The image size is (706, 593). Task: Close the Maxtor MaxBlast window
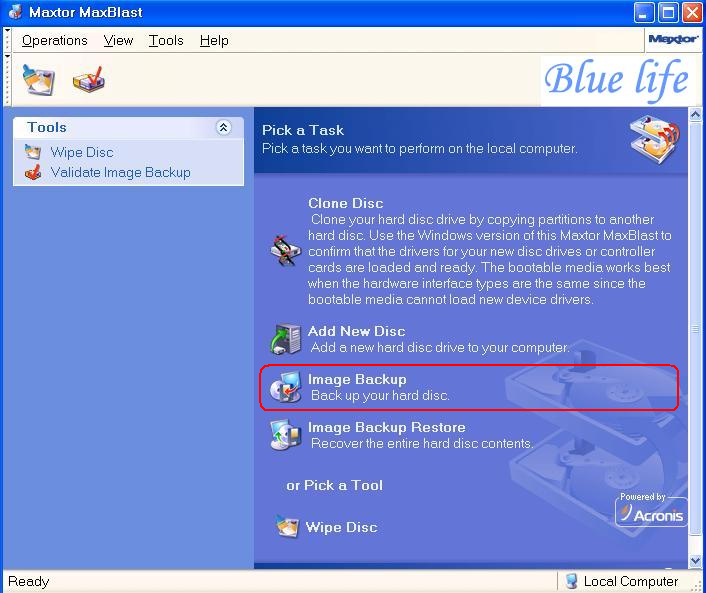tap(692, 13)
